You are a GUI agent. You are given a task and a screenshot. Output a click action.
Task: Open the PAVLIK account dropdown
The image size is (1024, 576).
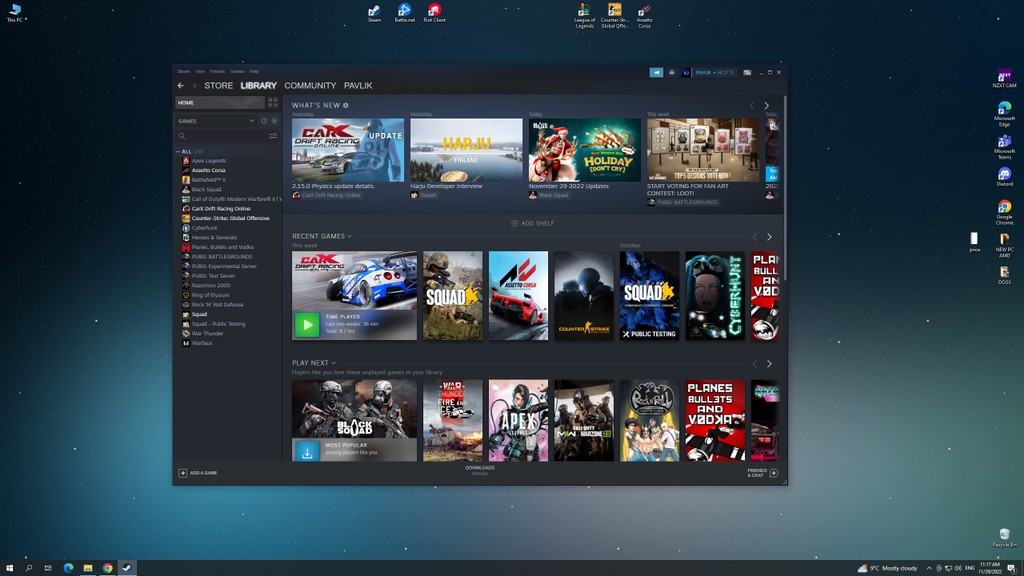click(714, 72)
